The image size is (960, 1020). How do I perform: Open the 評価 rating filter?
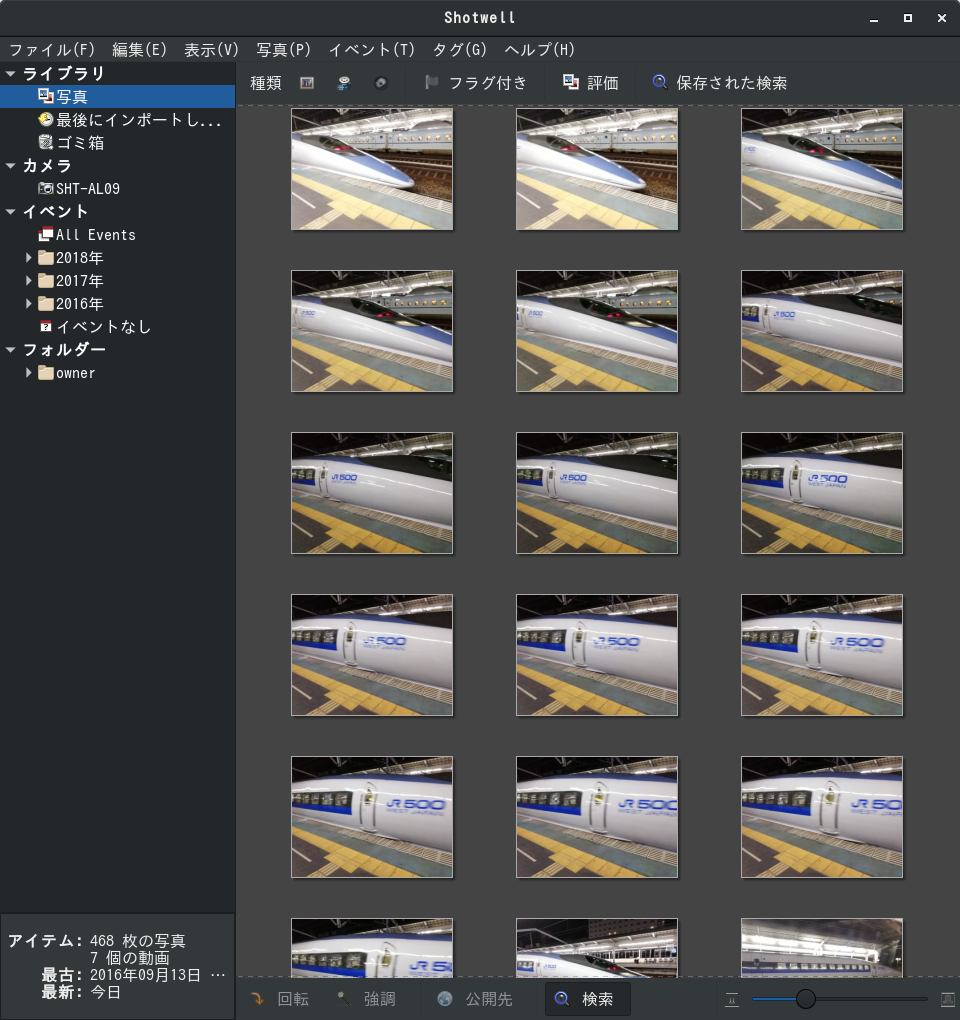pyautogui.click(x=591, y=83)
